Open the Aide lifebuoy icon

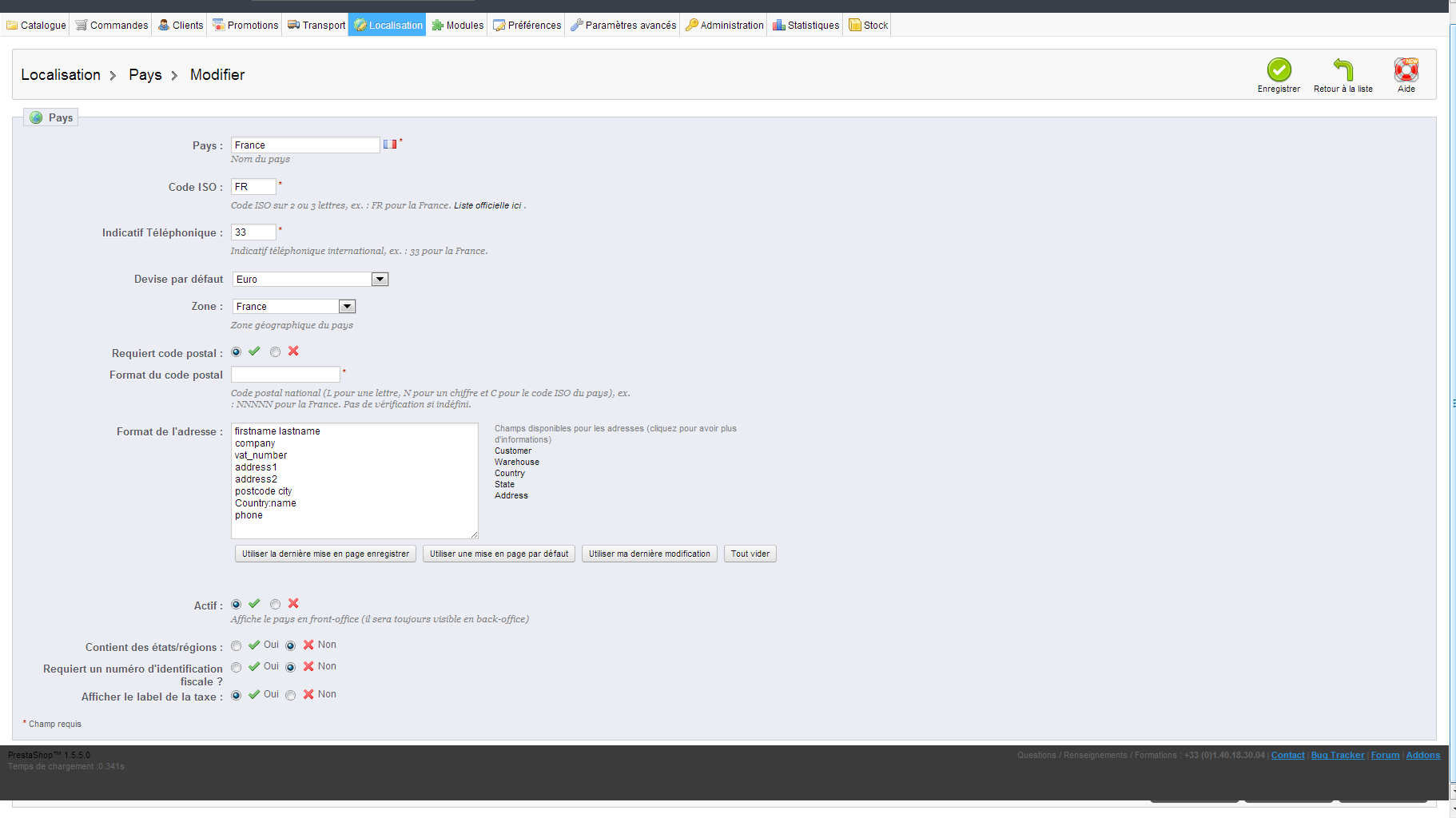1406,69
